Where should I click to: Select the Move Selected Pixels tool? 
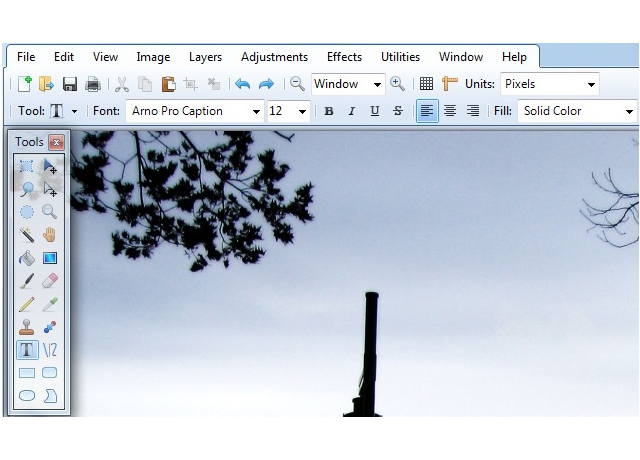(x=50, y=166)
